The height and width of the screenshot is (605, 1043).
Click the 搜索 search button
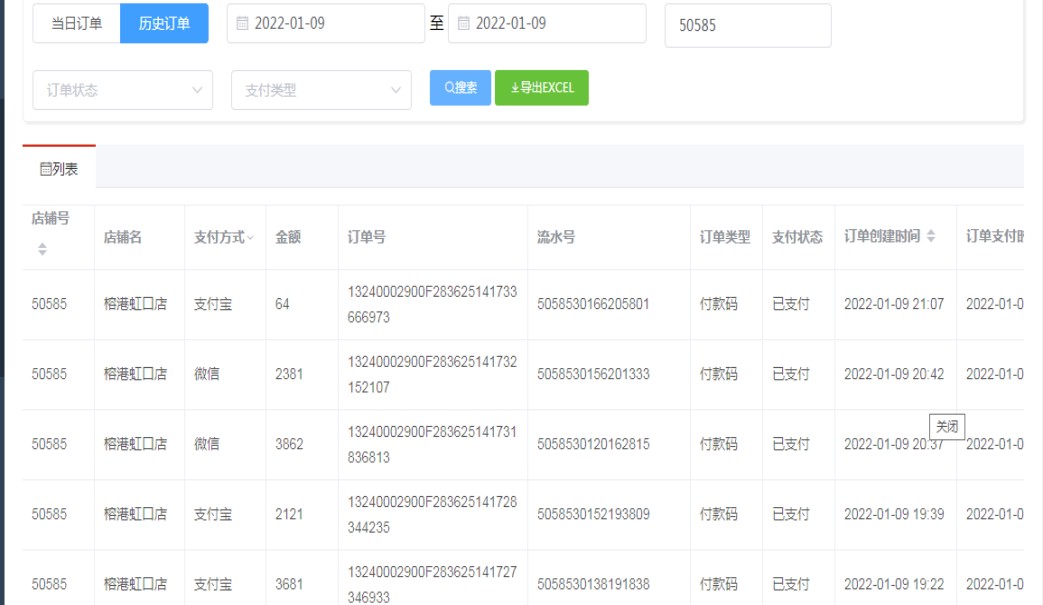(460, 88)
